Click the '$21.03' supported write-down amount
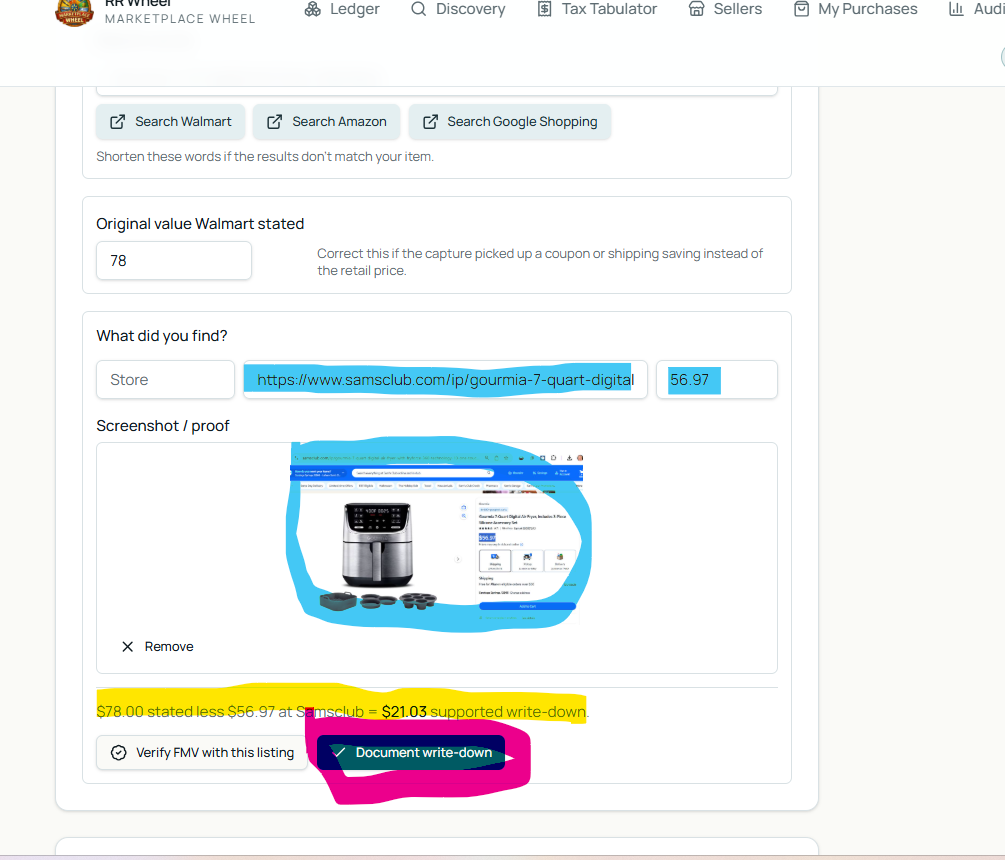Viewport: 1005px width, 860px height. point(404,712)
